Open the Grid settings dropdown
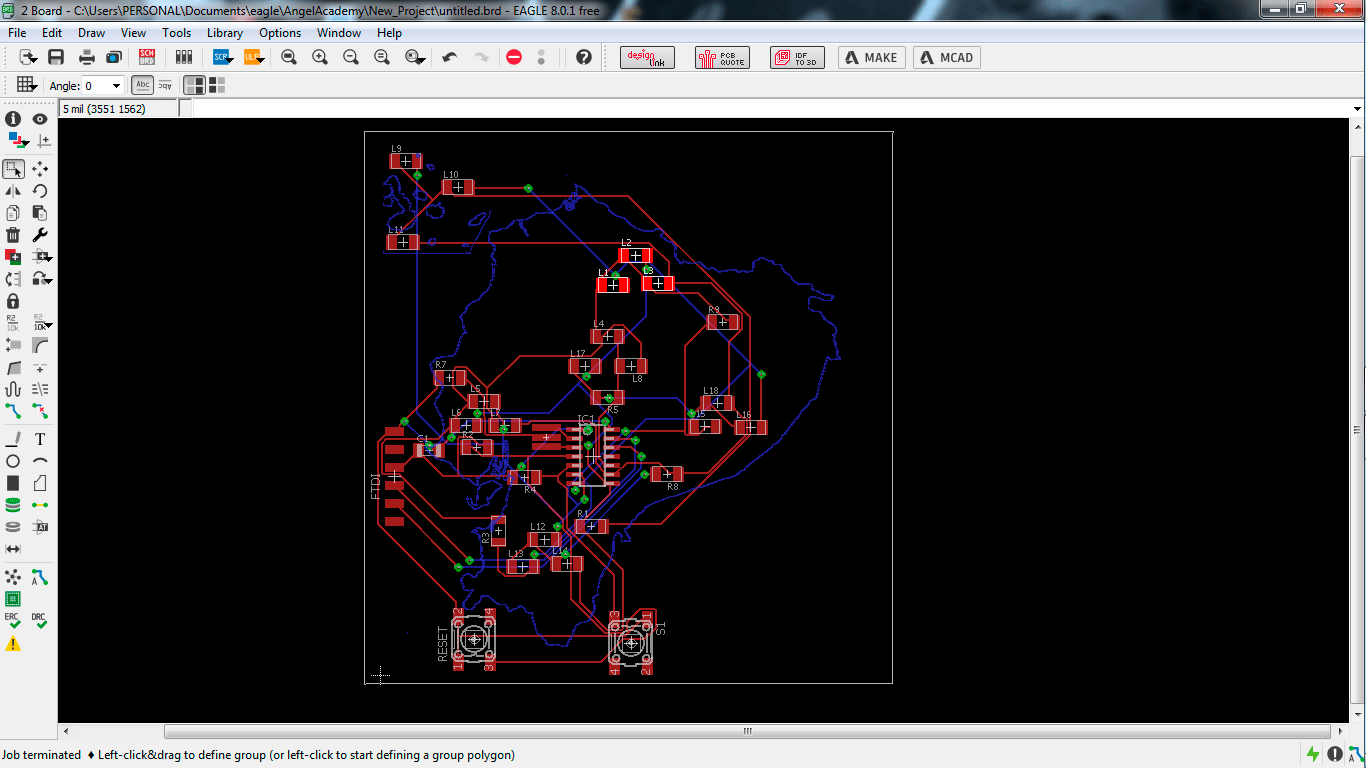This screenshot has width=1366, height=768. pyautogui.click(x=27, y=85)
